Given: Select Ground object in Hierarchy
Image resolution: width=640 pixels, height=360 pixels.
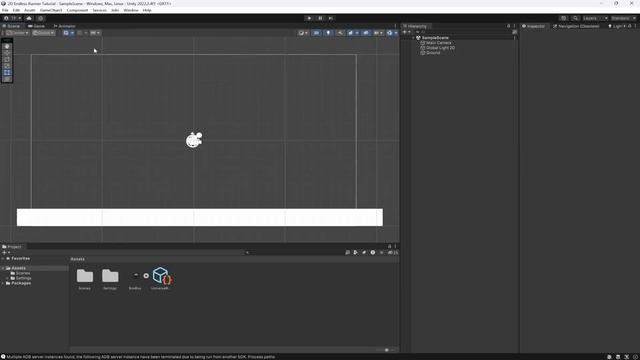Looking at the screenshot, I should (x=433, y=53).
